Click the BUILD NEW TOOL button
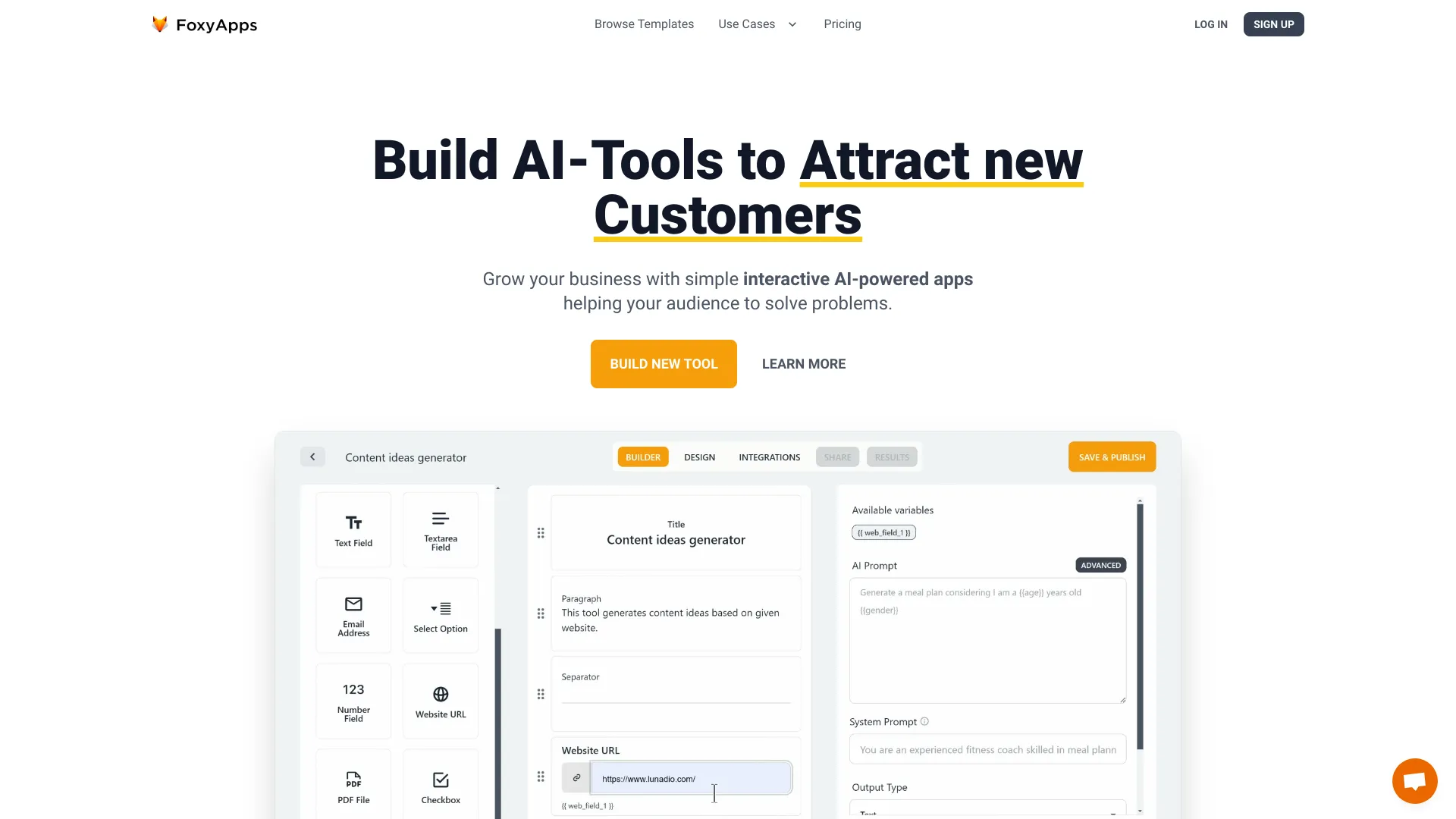Screen dimensions: 1456x819 [663, 364]
